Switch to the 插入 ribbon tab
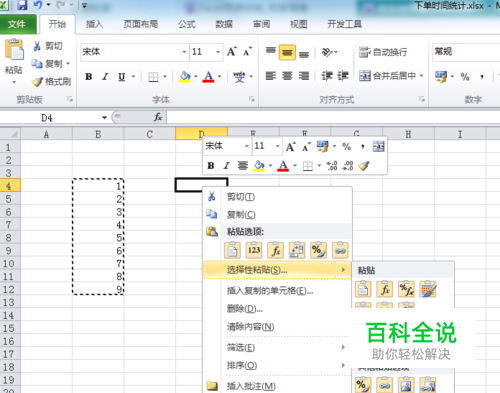 coord(95,24)
